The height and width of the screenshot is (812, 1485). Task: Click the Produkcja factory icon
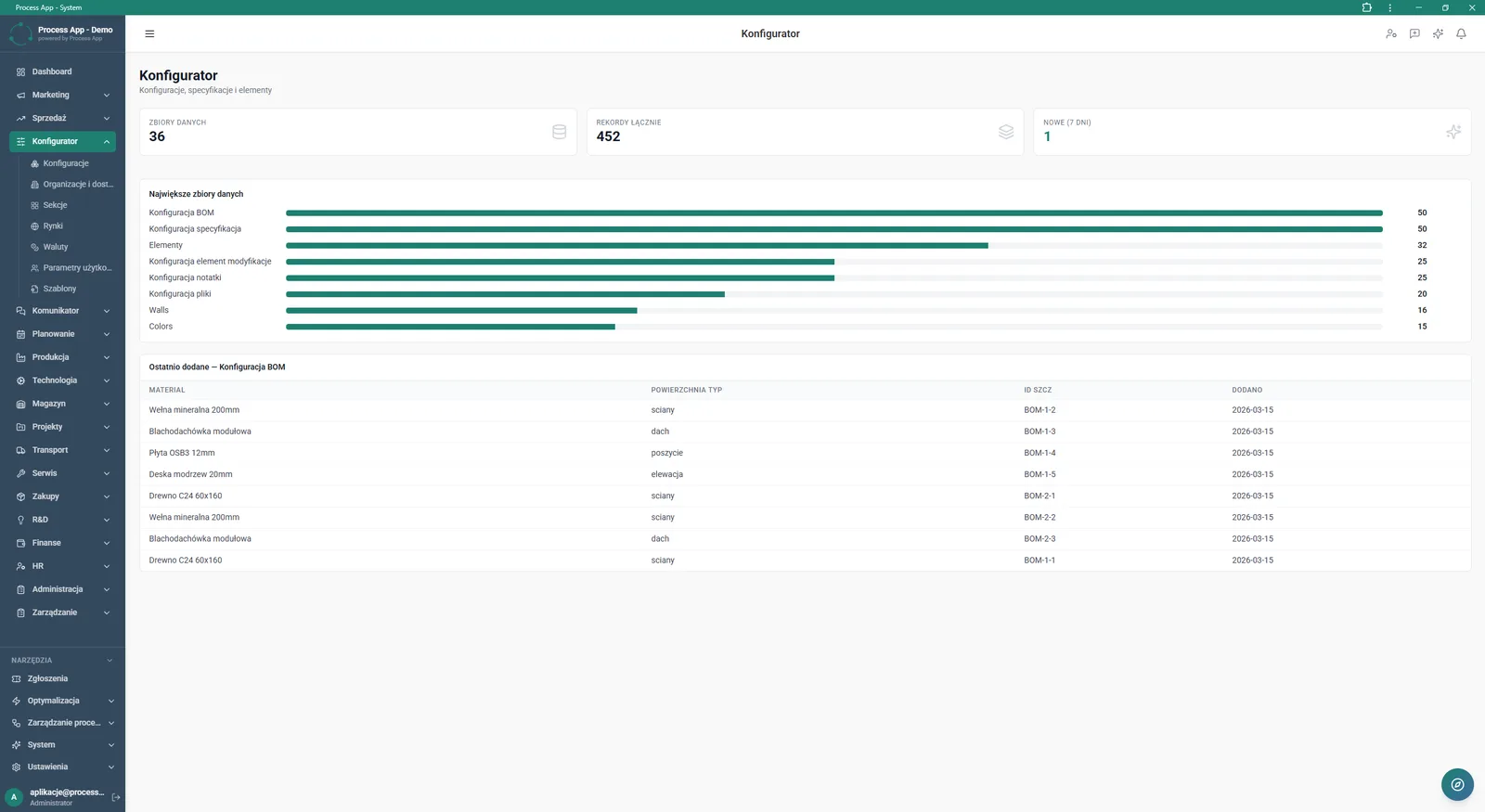20,357
